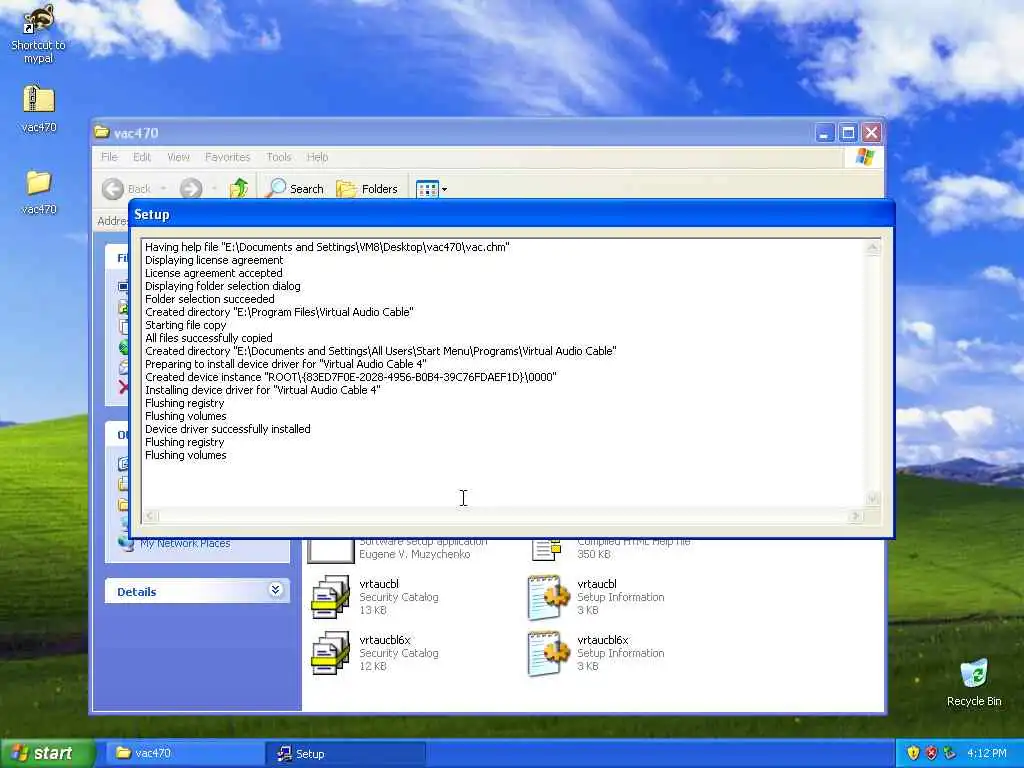Click the Setup window title bar
Image resolution: width=1024 pixels, height=768 pixels.
(x=511, y=214)
